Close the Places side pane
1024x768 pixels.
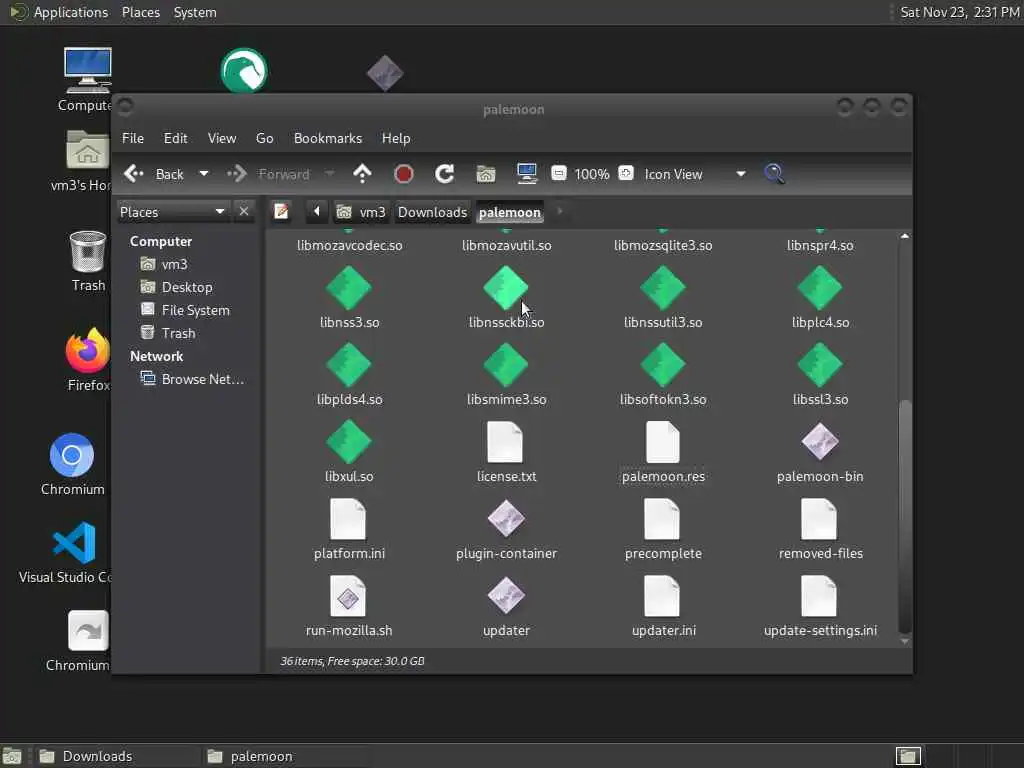pyautogui.click(x=244, y=212)
